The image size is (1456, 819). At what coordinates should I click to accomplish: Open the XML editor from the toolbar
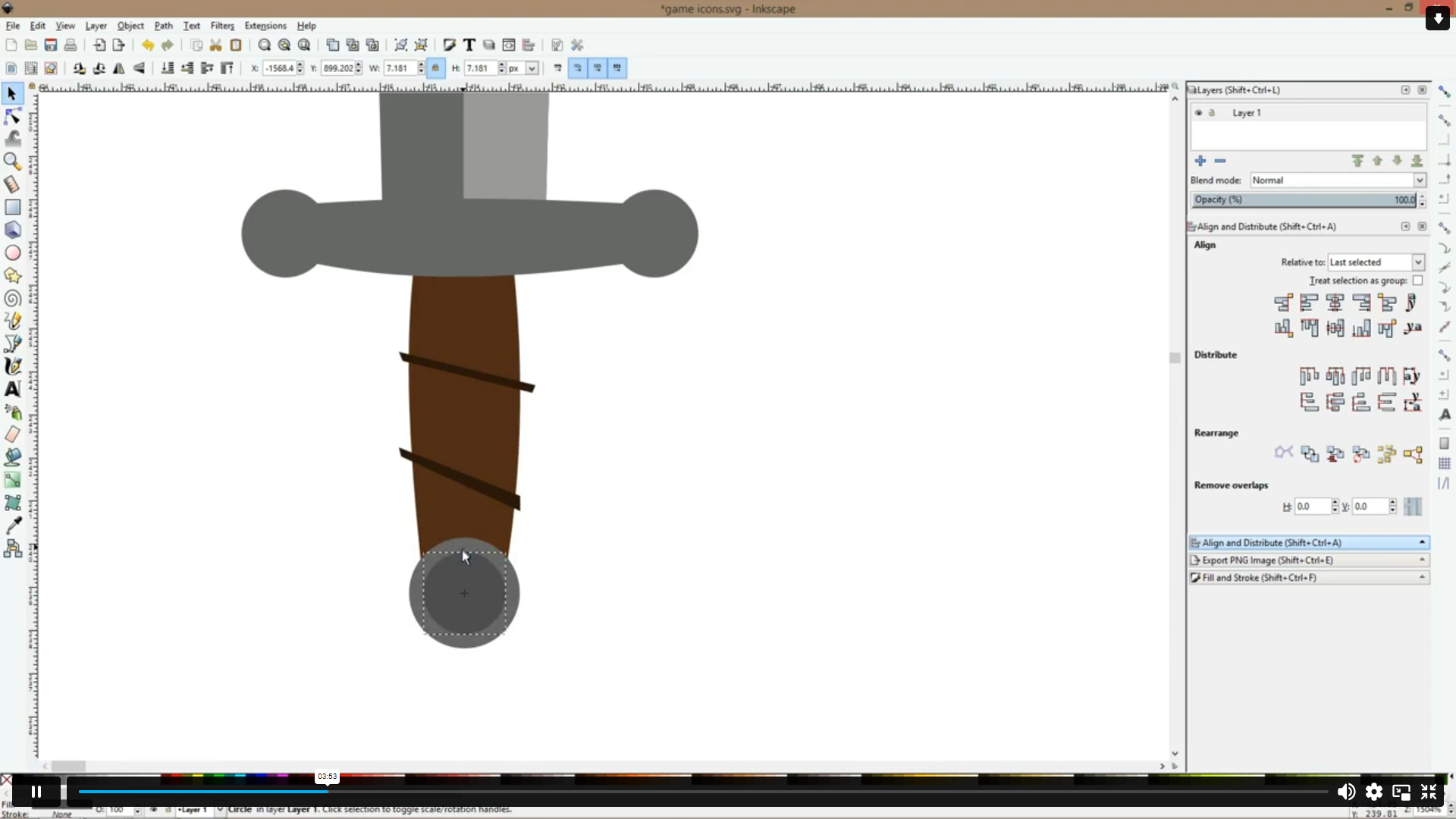tap(509, 45)
